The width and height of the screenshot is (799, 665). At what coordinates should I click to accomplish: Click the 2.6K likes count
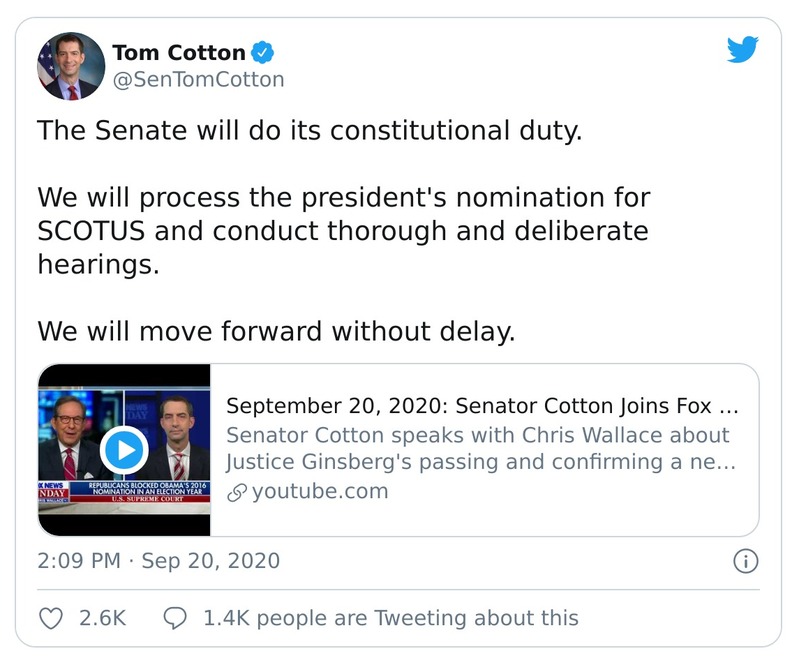102,618
